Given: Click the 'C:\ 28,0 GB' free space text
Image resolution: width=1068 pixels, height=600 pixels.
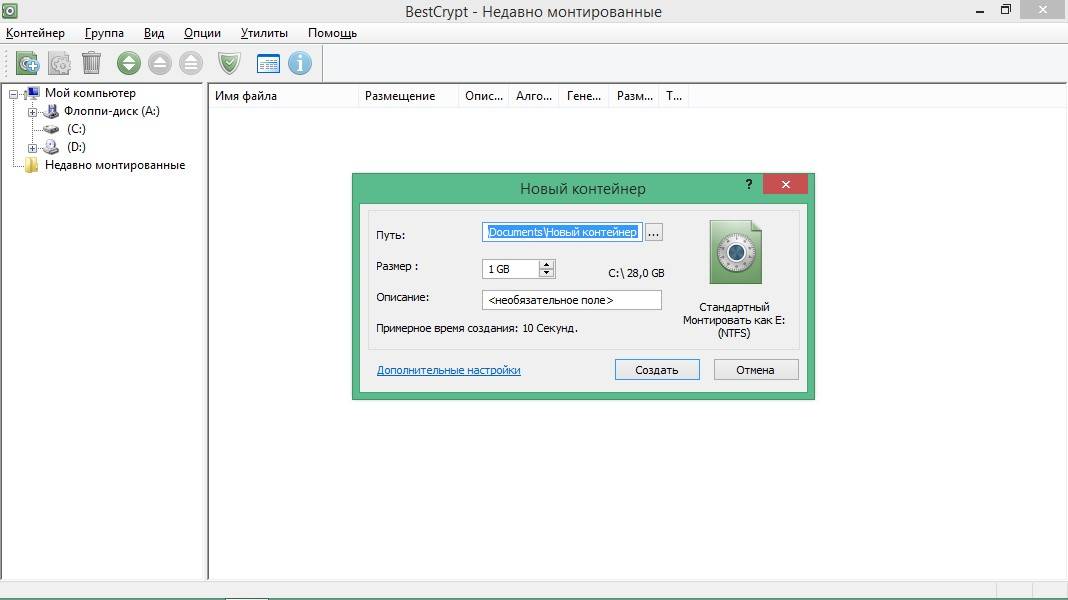Looking at the screenshot, I should 636,273.
